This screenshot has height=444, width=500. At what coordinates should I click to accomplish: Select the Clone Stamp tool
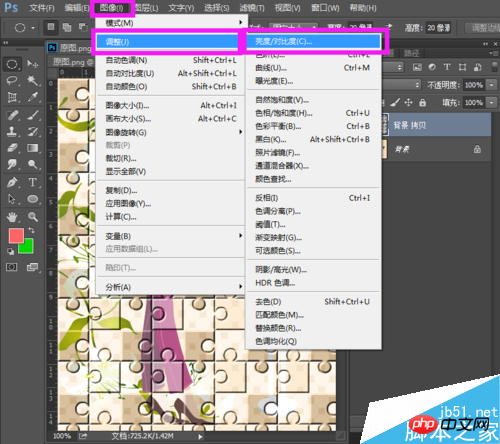12,132
